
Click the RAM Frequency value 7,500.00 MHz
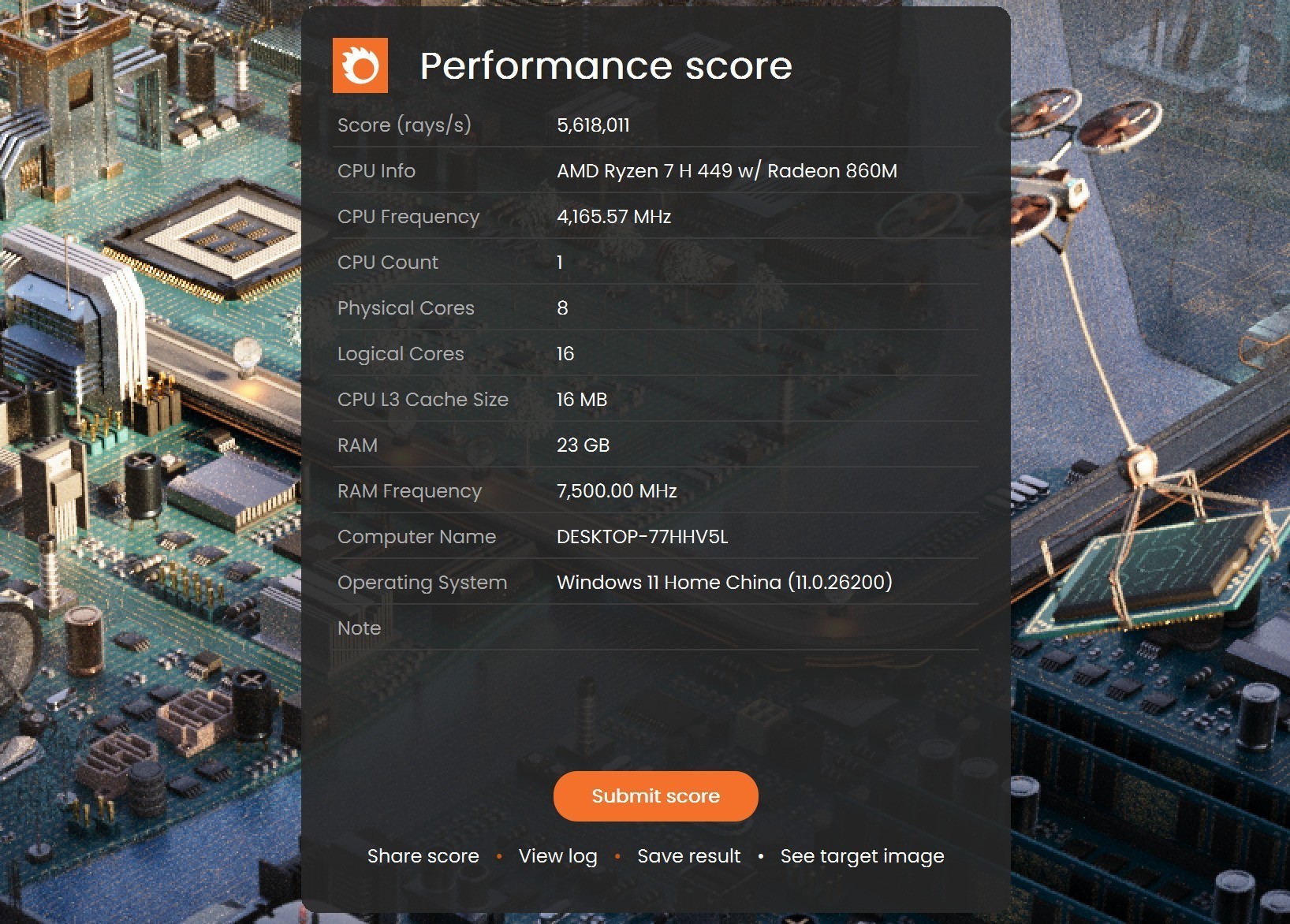pyautogui.click(x=617, y=491)
